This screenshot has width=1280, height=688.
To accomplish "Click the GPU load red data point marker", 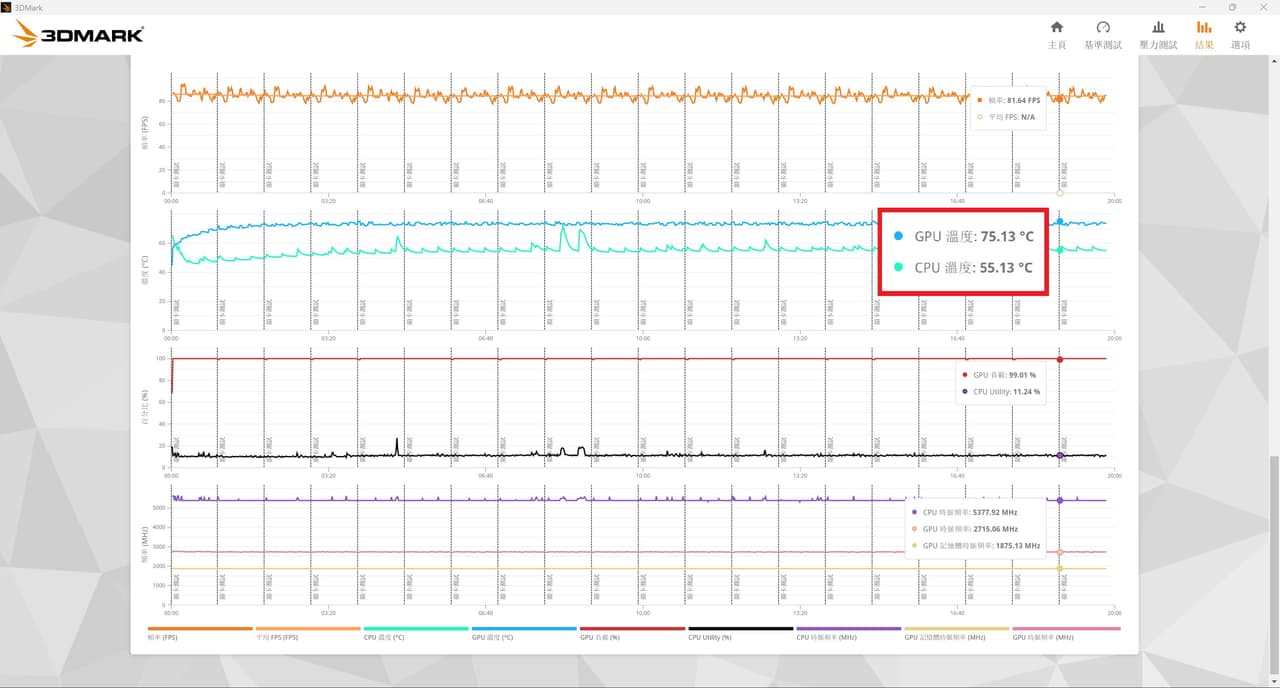I will coord(1060,359).
